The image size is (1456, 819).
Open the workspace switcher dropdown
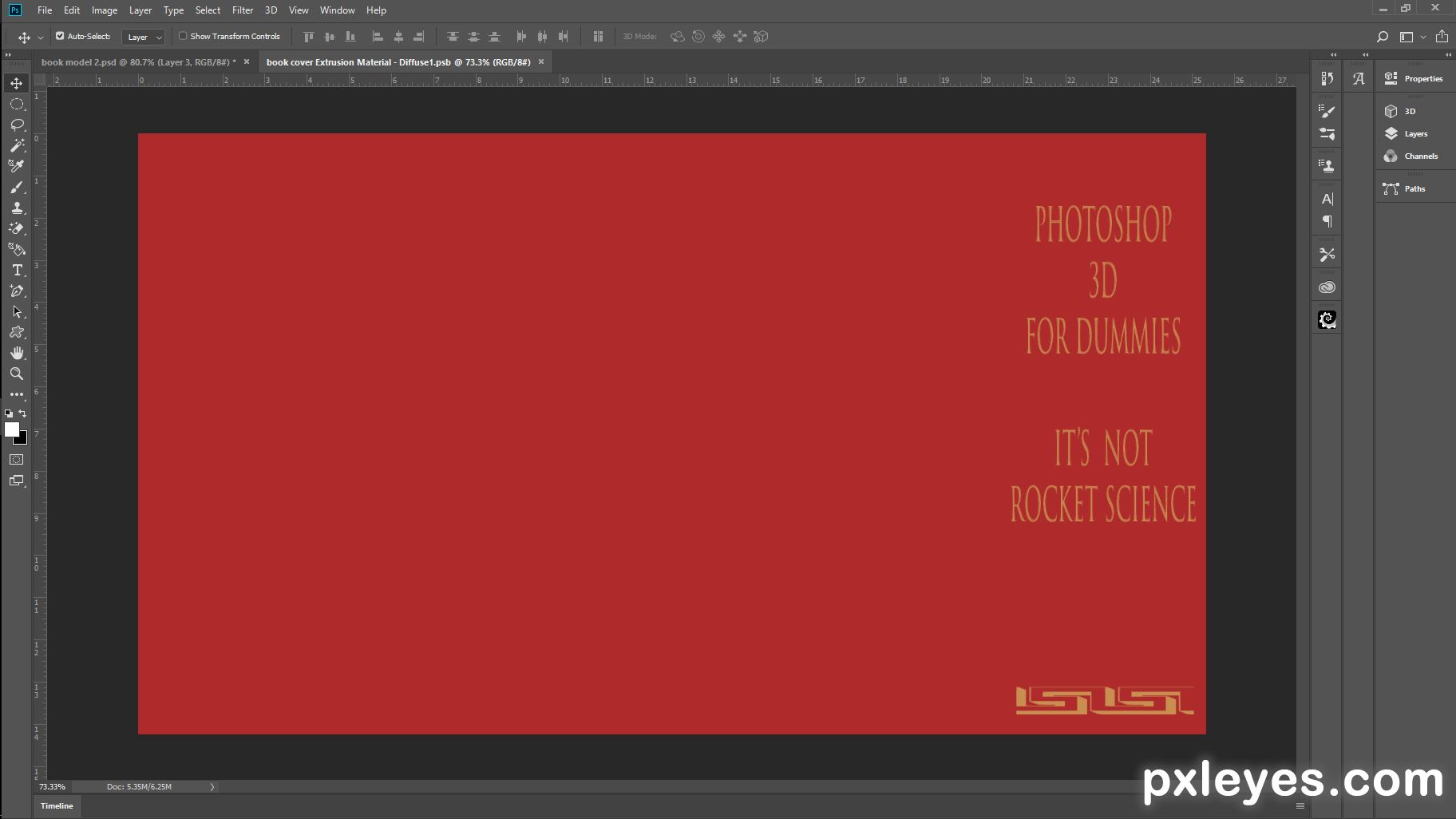(x=1412, y=37)
